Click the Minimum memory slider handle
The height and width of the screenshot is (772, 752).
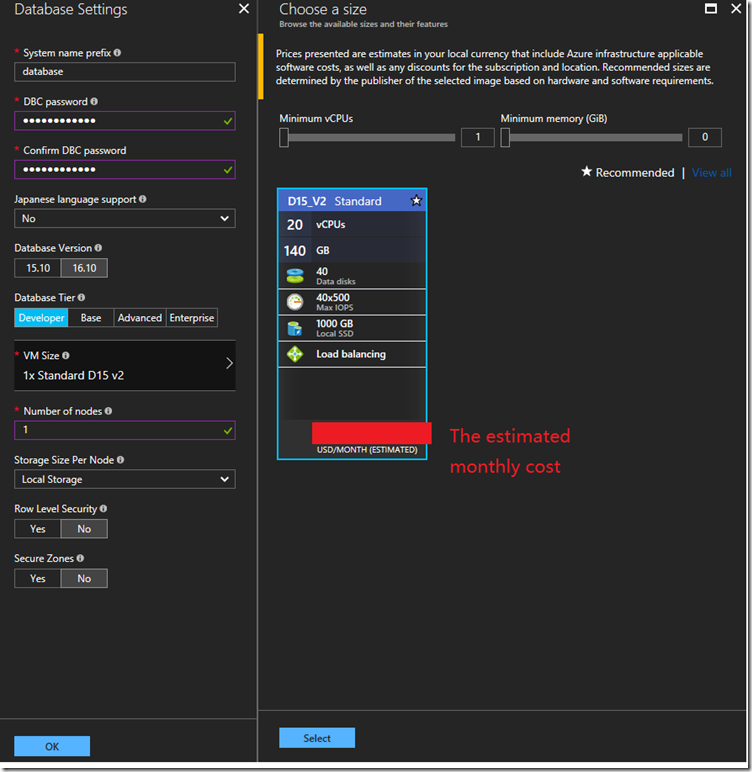505,137
